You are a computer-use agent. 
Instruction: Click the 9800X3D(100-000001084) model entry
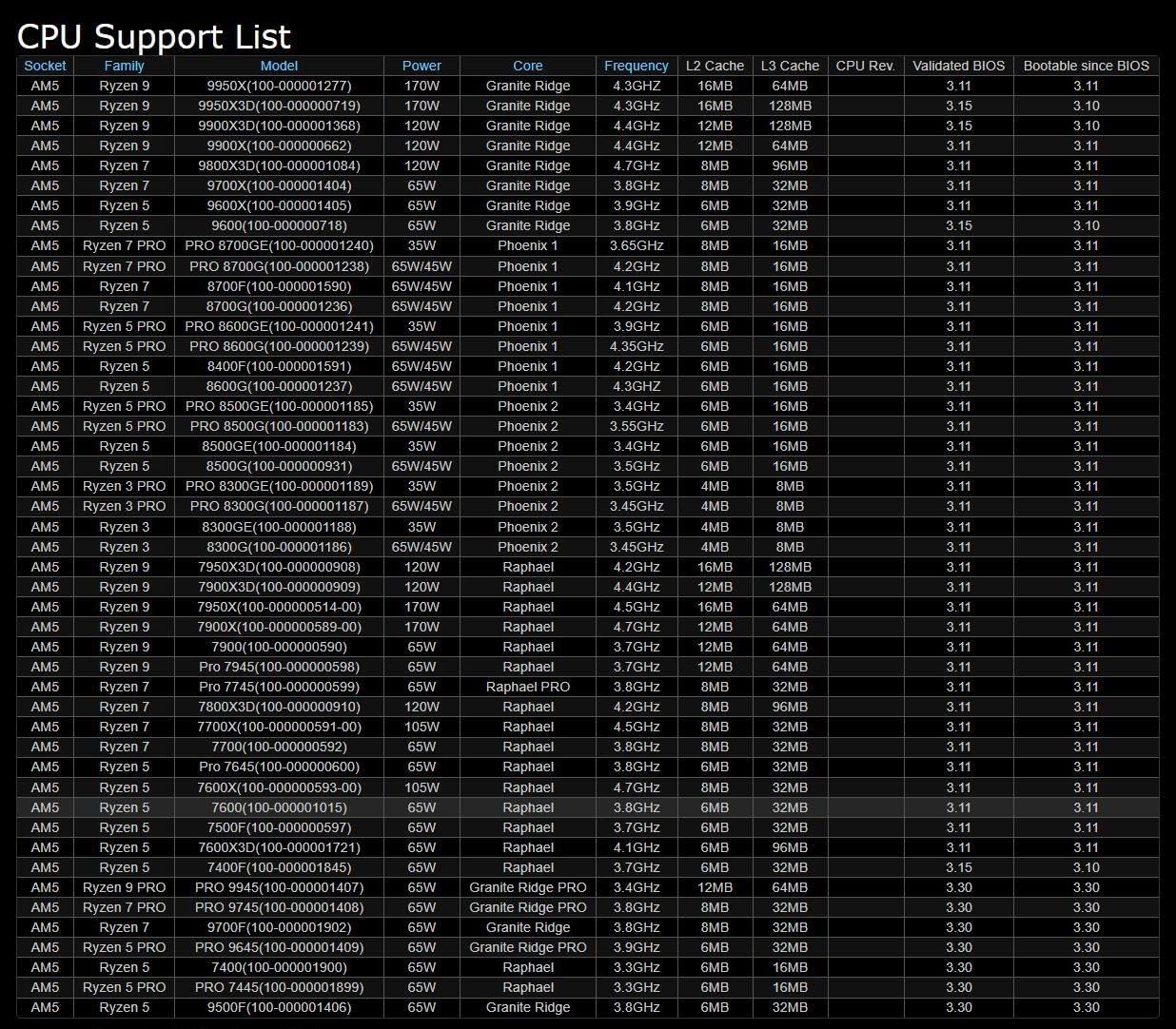[279, 165]
